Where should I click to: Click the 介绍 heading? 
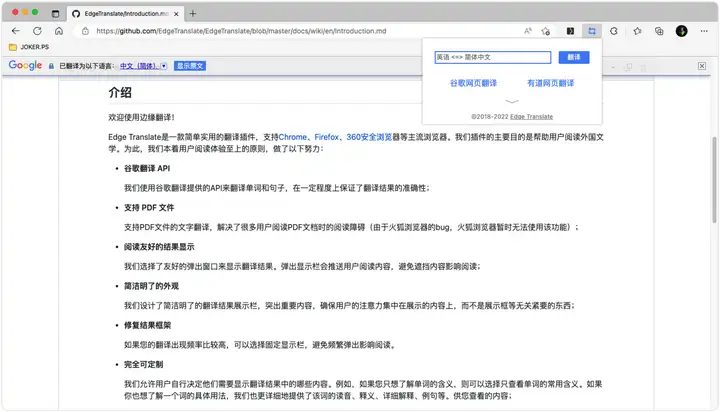click(120, 92)
